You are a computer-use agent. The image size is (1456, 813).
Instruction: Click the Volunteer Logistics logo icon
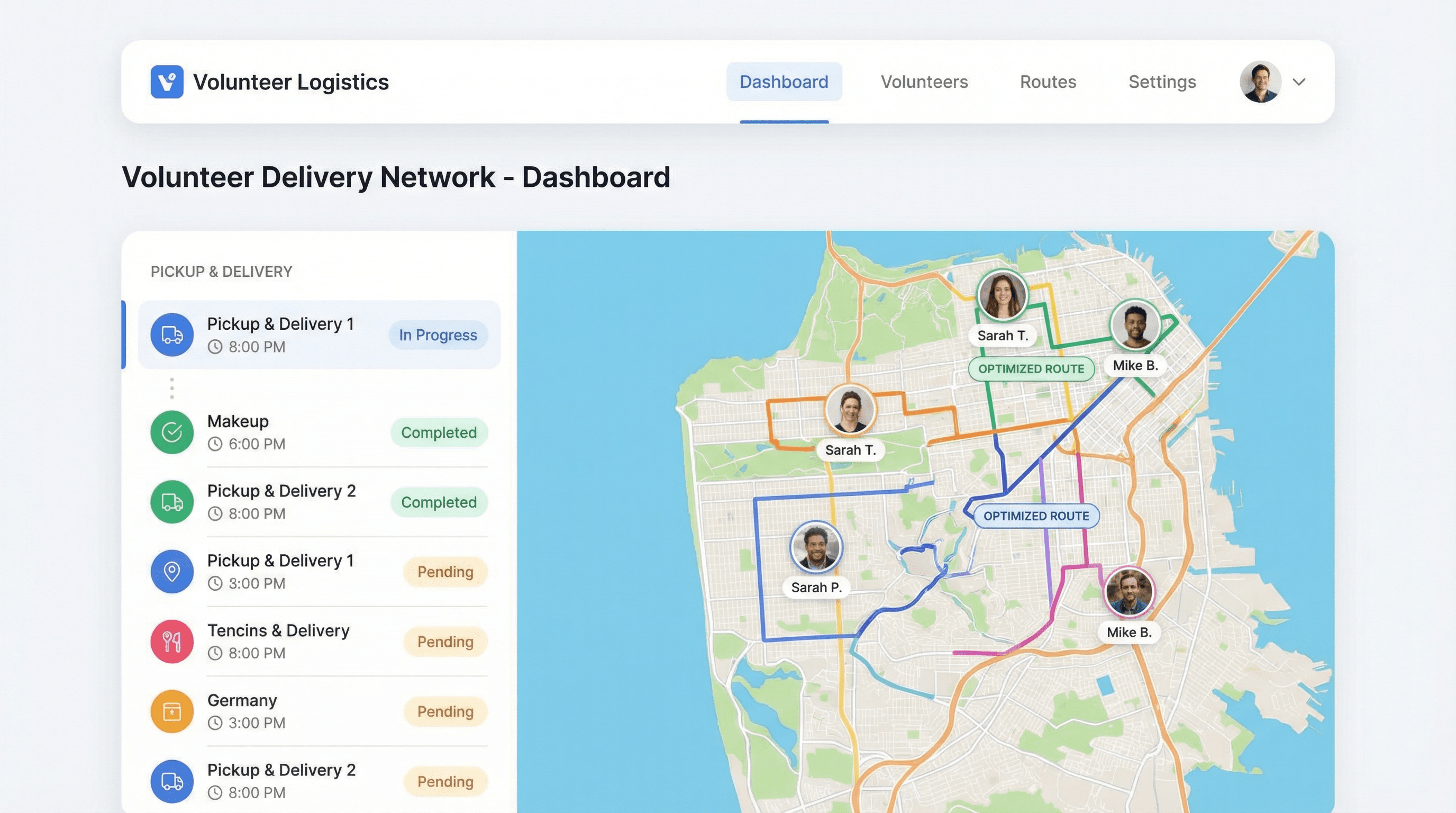point(167,82)
